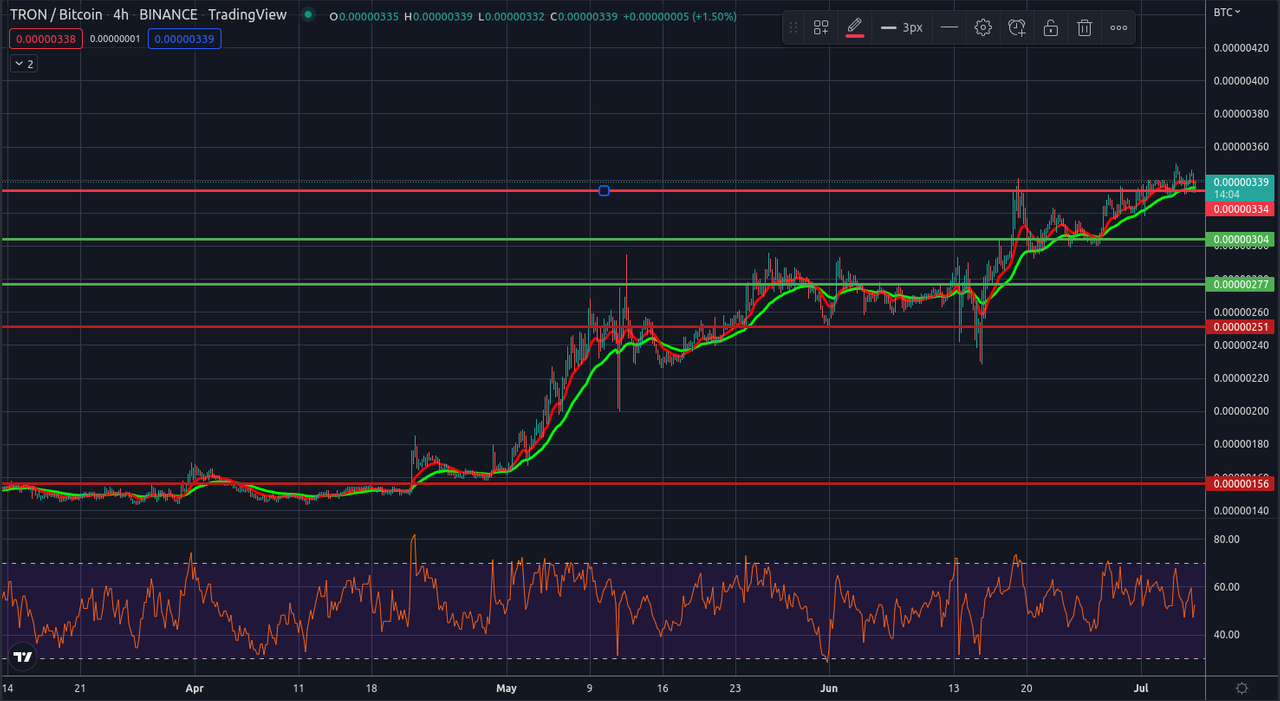
Task: Click the 4h interval text in title
Action: [120, 15]
